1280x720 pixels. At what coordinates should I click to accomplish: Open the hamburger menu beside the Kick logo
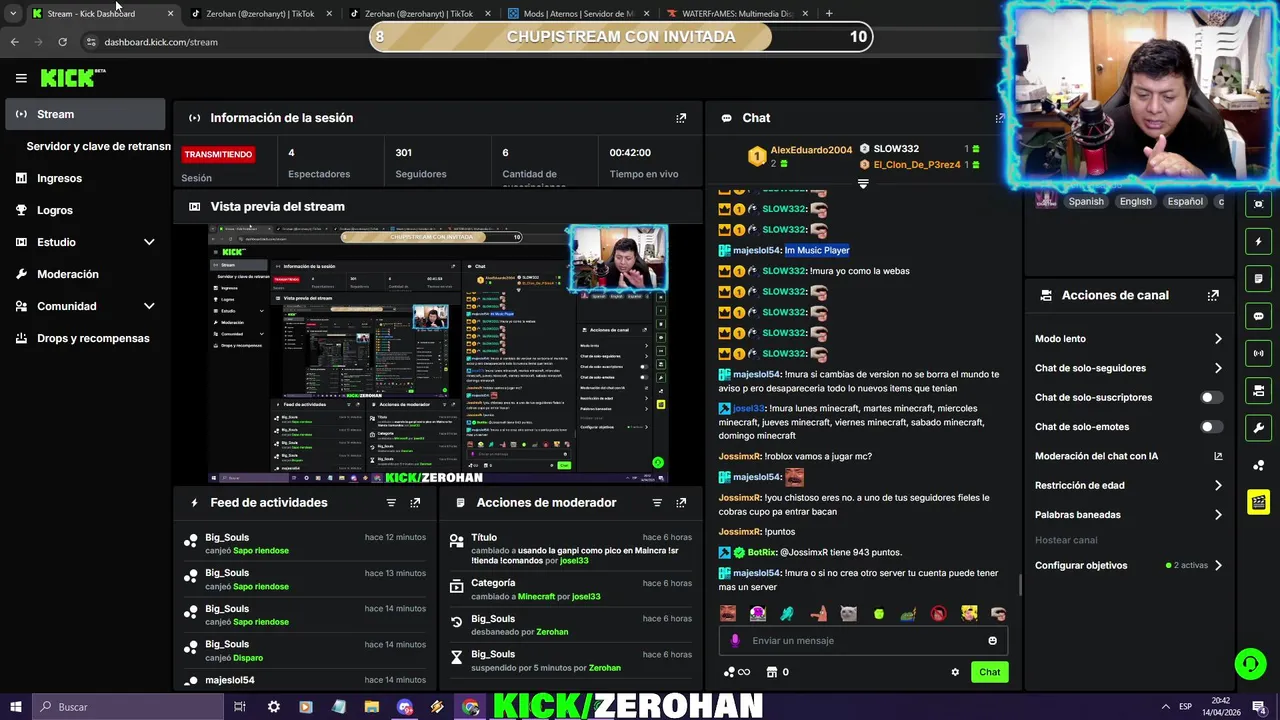[x=21, y=78]
